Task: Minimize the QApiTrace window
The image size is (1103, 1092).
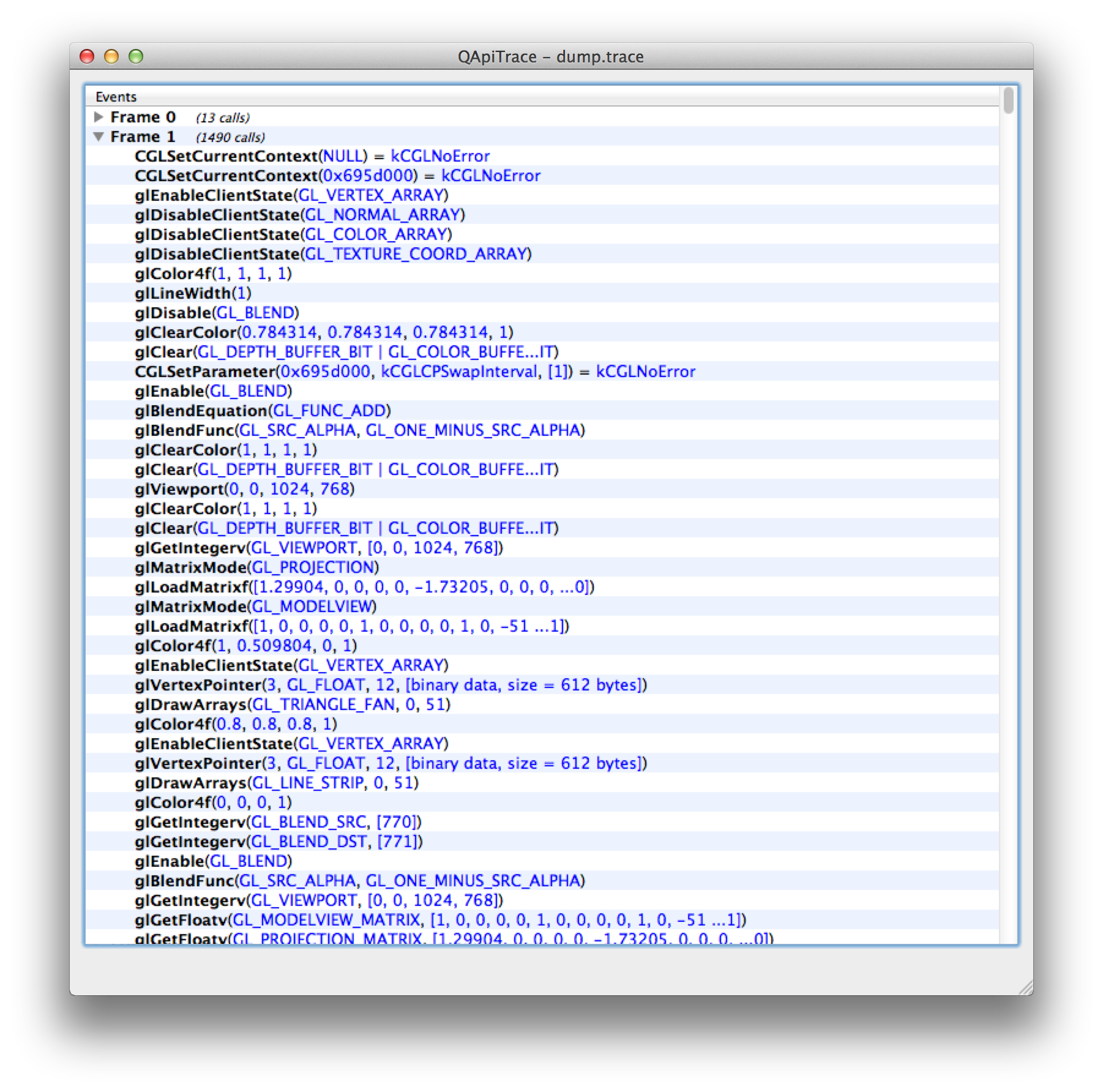Action: 111,56
